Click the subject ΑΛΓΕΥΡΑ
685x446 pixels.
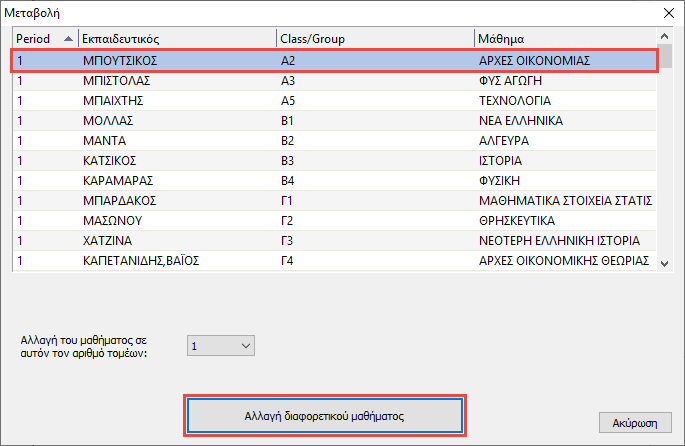[x=504, y=141]
